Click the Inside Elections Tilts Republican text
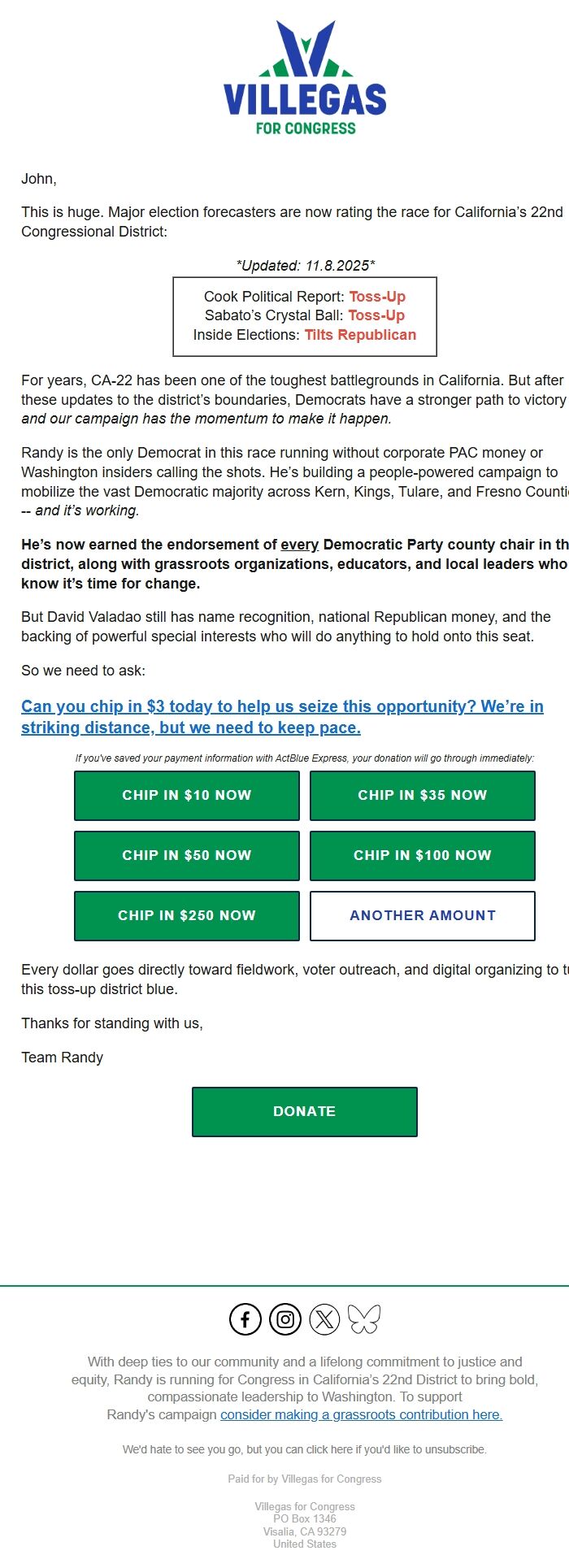The image size is (569, 1568). [303, 334]
